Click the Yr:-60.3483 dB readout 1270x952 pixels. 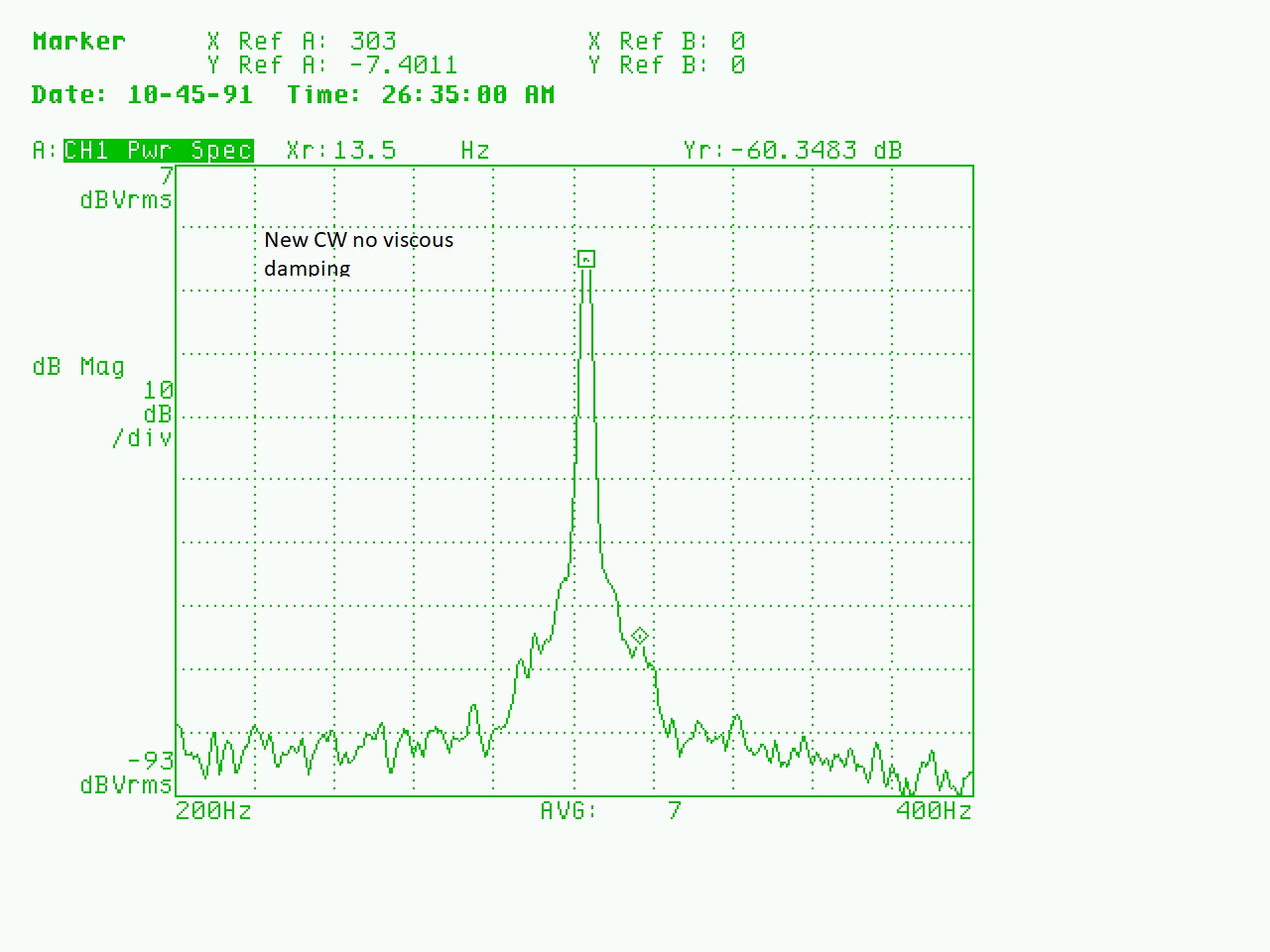[793, 151]
